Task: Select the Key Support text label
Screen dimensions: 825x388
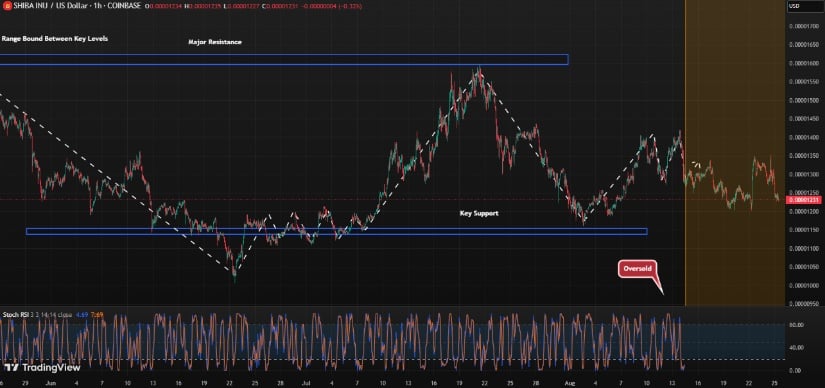Action: pyautogui.click(x=479, y=214)
